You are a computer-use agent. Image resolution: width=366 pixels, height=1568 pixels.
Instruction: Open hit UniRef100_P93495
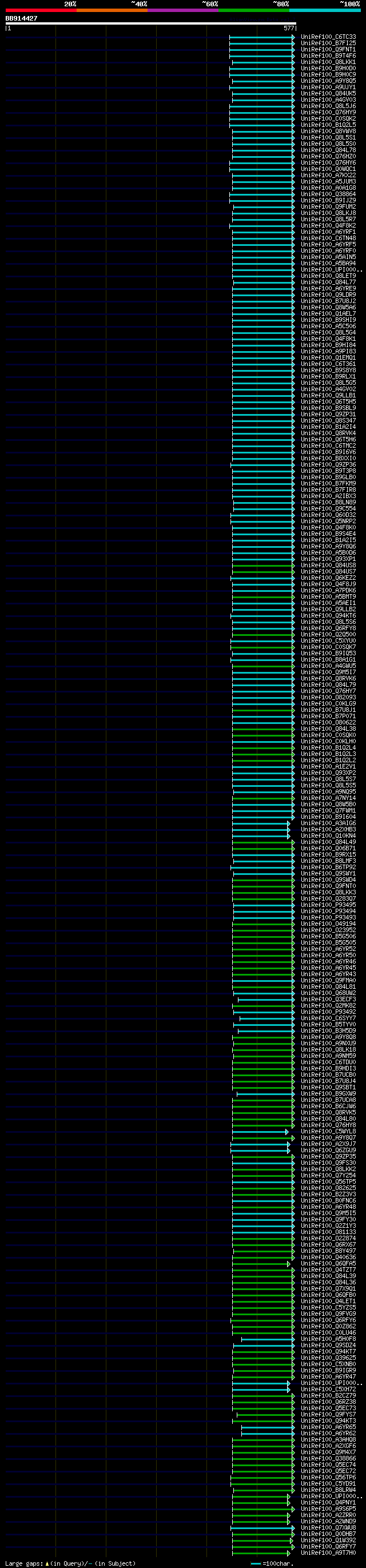pyautogui.click(x=328, y=905)
